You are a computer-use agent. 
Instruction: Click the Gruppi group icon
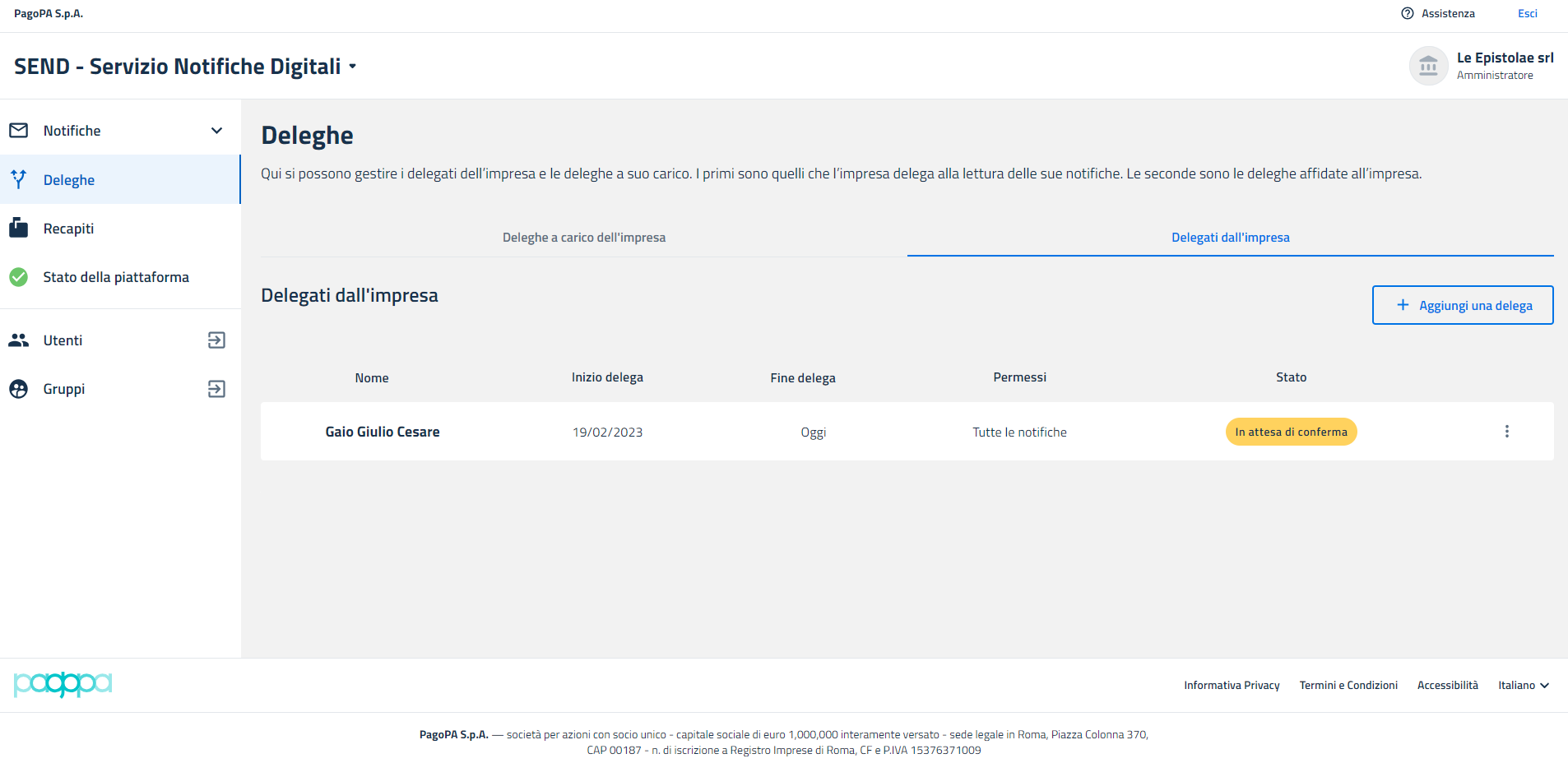(18, 389)
